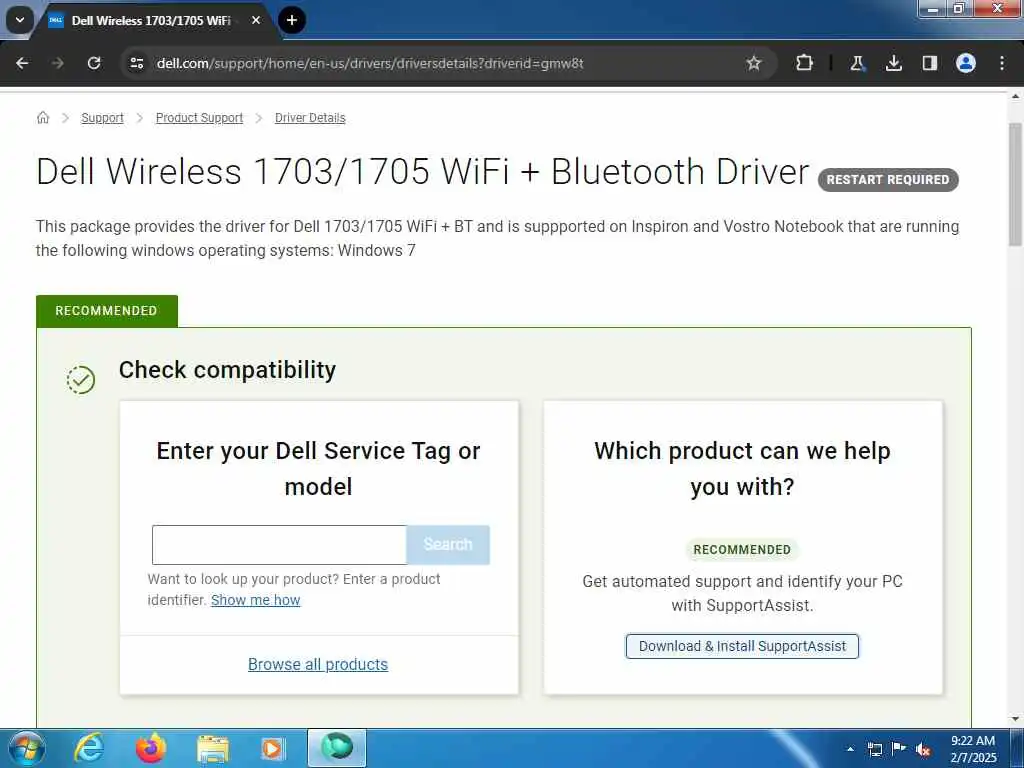Image resolution: width=1024 pixels, height=768 pixels.
Task: Click the forward navigation arrow
Action: [x=58, y=63]
